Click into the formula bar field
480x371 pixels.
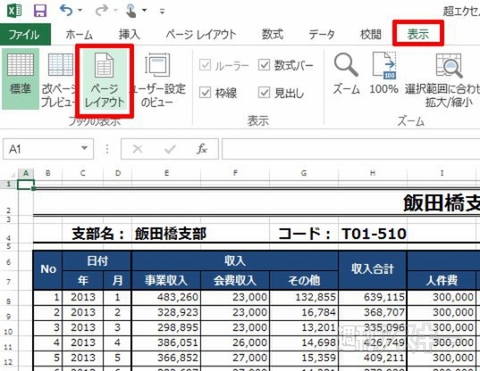coord(351,149)
